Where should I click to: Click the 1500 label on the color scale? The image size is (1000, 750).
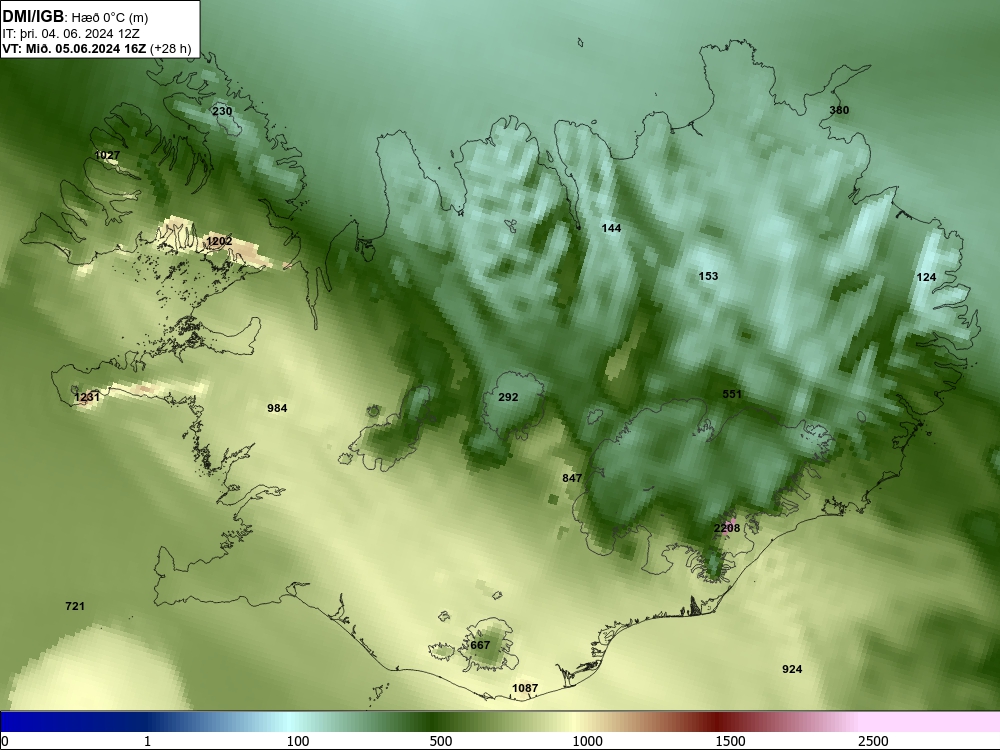point(730,741)
